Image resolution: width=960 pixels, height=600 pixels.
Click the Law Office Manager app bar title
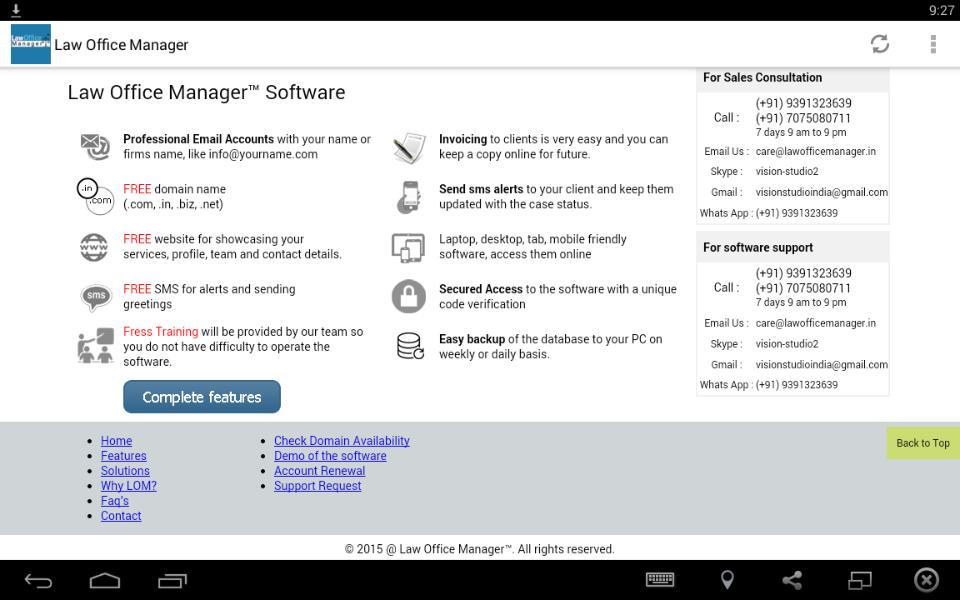click(121, 45)
